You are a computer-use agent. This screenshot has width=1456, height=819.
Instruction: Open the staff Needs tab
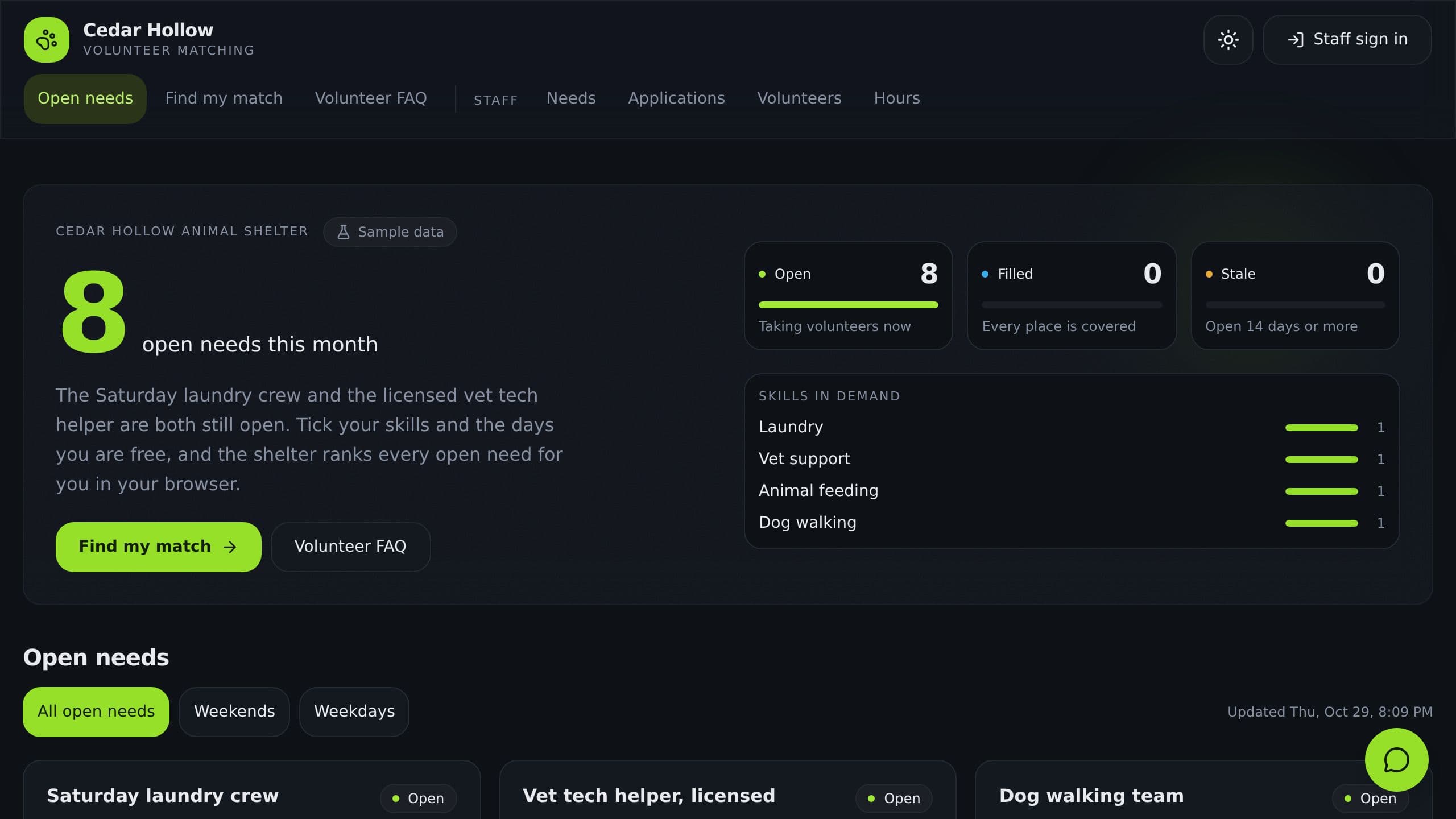(x=571, y=98)
